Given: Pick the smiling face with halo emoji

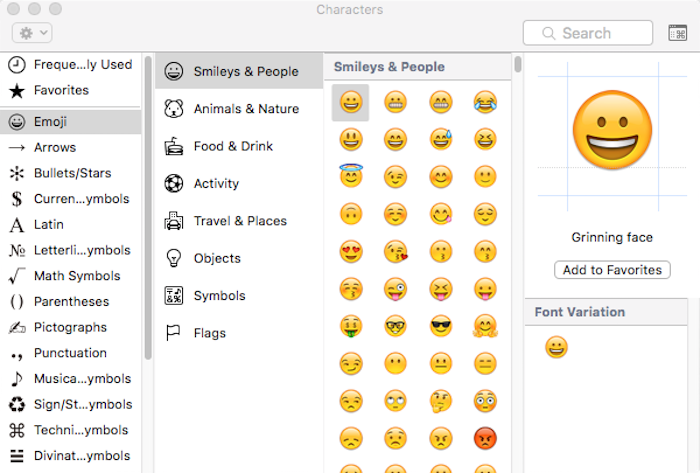Looking at the screenshot, I should tap(351, 175).
